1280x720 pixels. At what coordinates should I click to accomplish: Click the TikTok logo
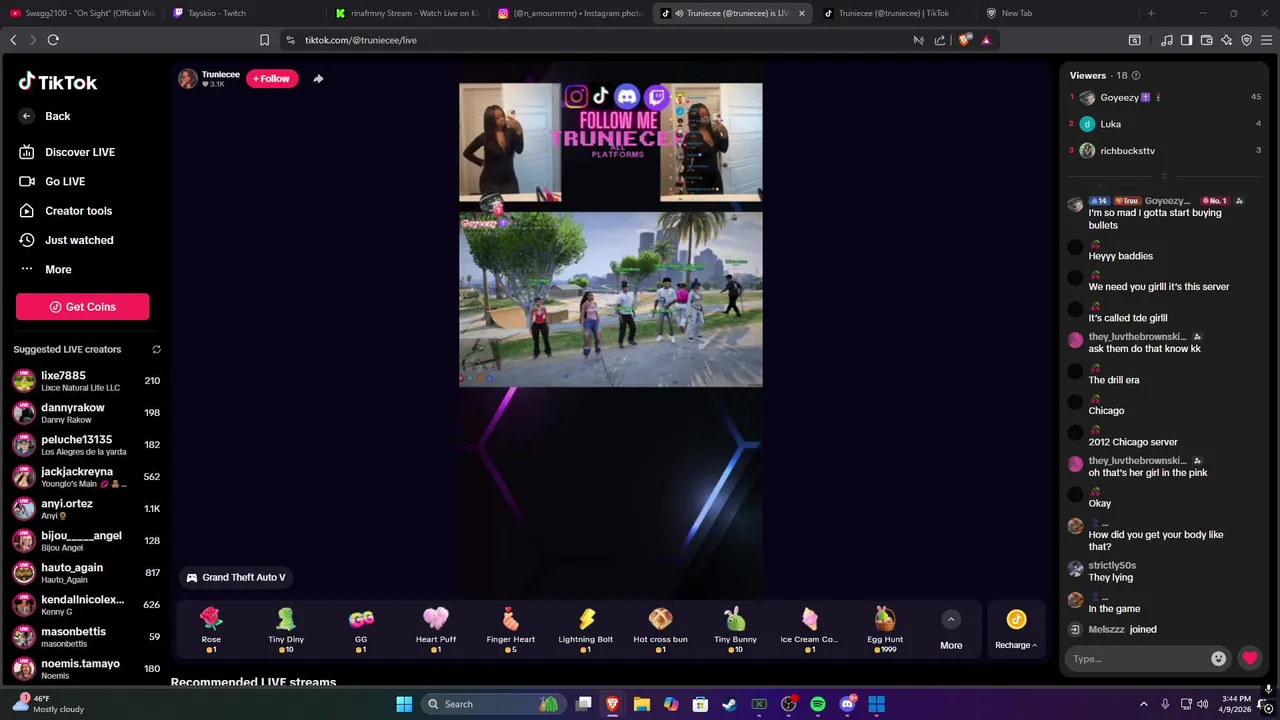[57, 82]
